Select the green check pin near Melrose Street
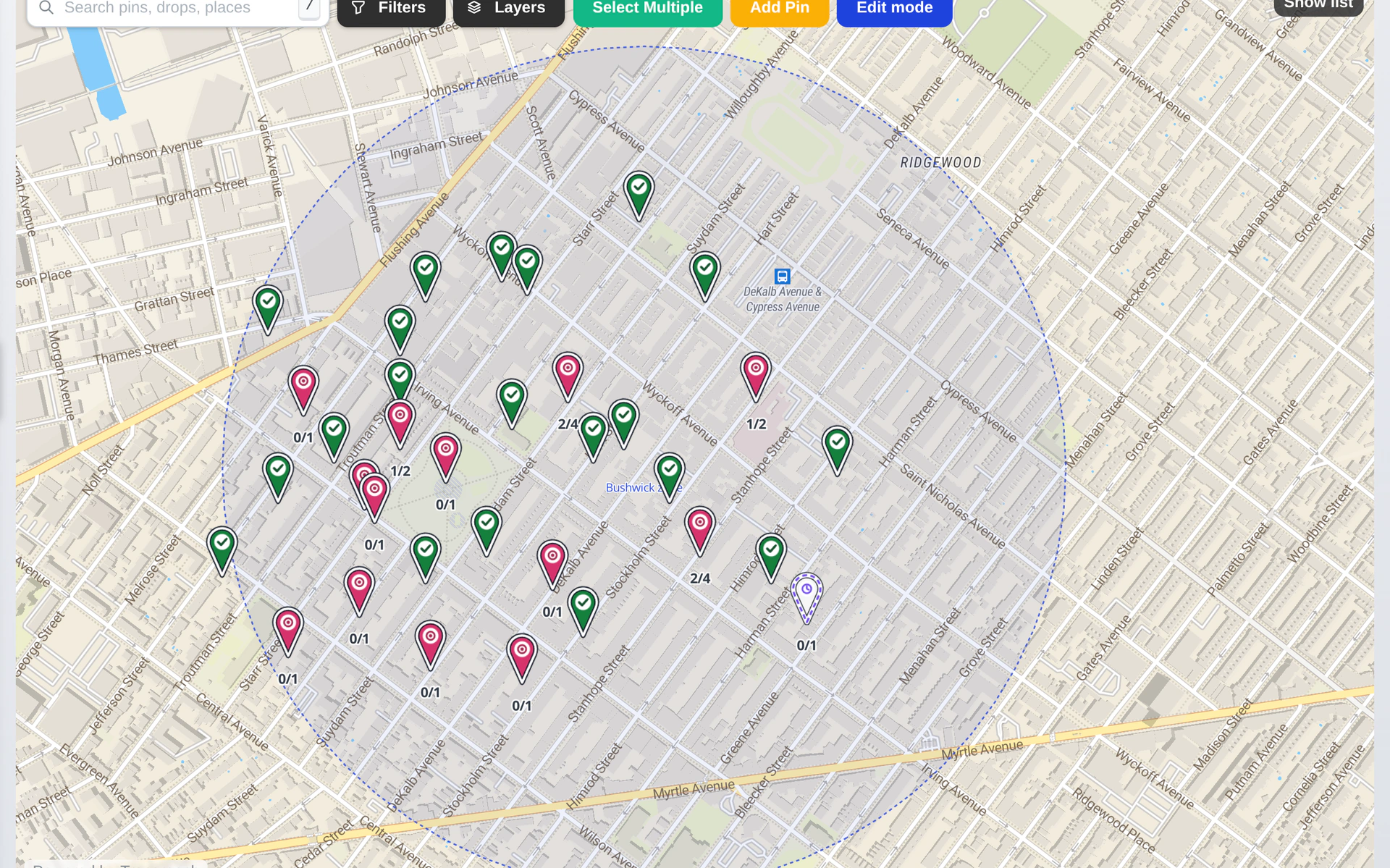The width and height of the screenshot is (1390, 868). pyautogui.click(x=222, y=552)
